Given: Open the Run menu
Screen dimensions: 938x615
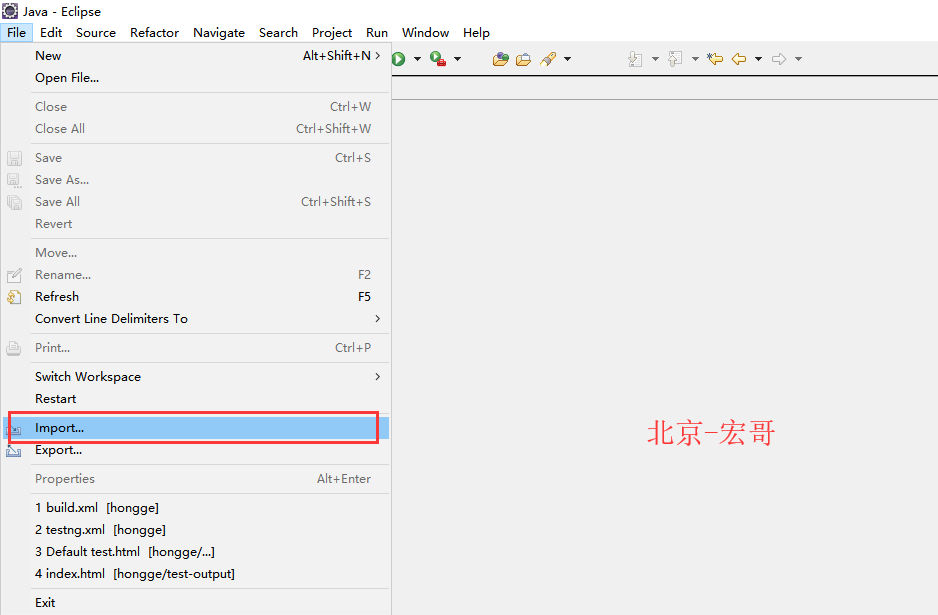Looking at the screenshot, I should 377,32.
